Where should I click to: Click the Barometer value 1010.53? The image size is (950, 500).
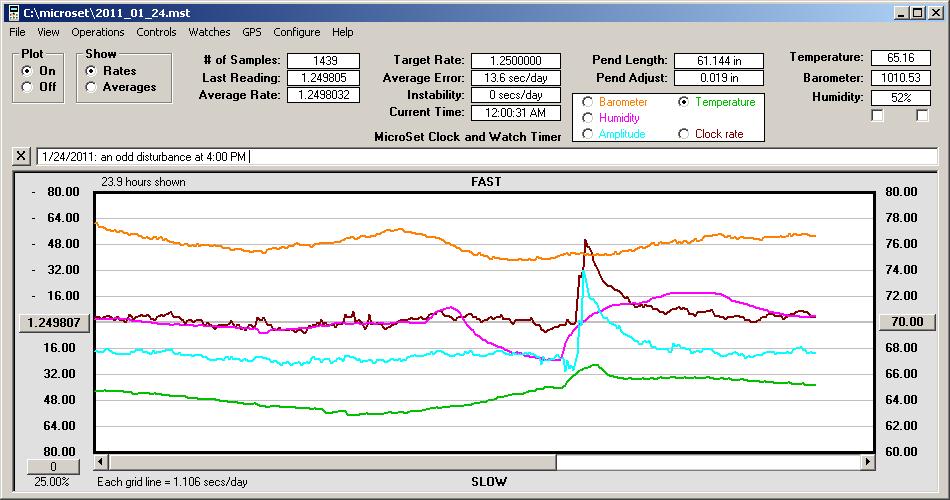click(x=900, y=78)
